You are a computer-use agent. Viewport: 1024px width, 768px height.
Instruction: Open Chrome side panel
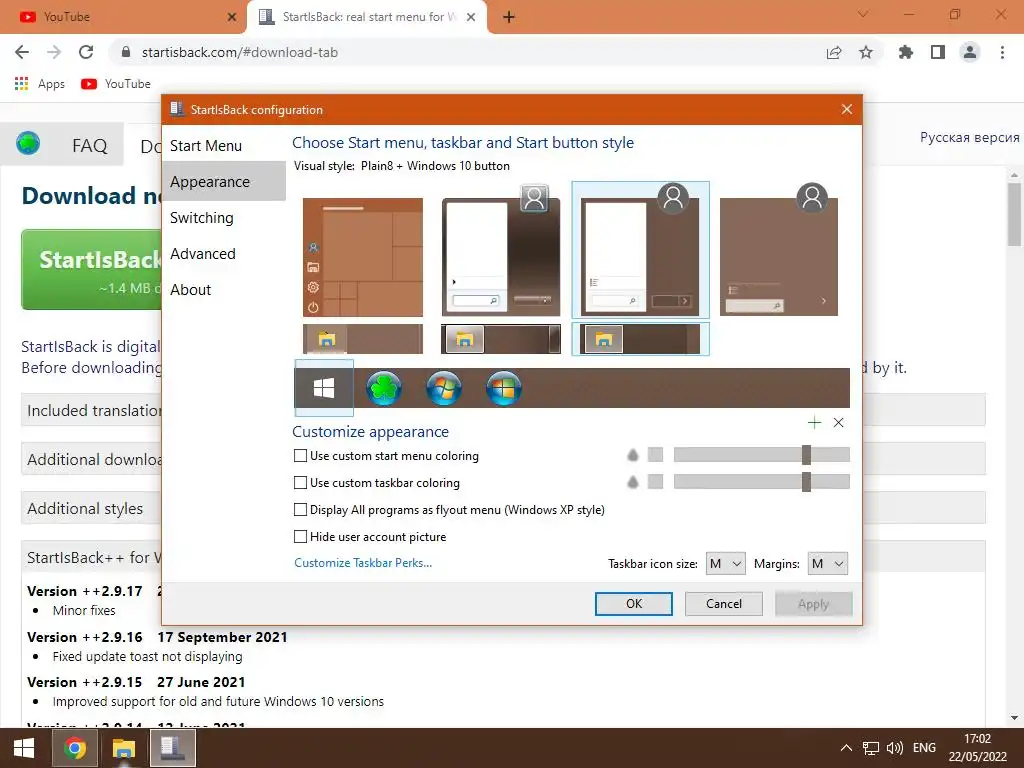click(938, 52)
